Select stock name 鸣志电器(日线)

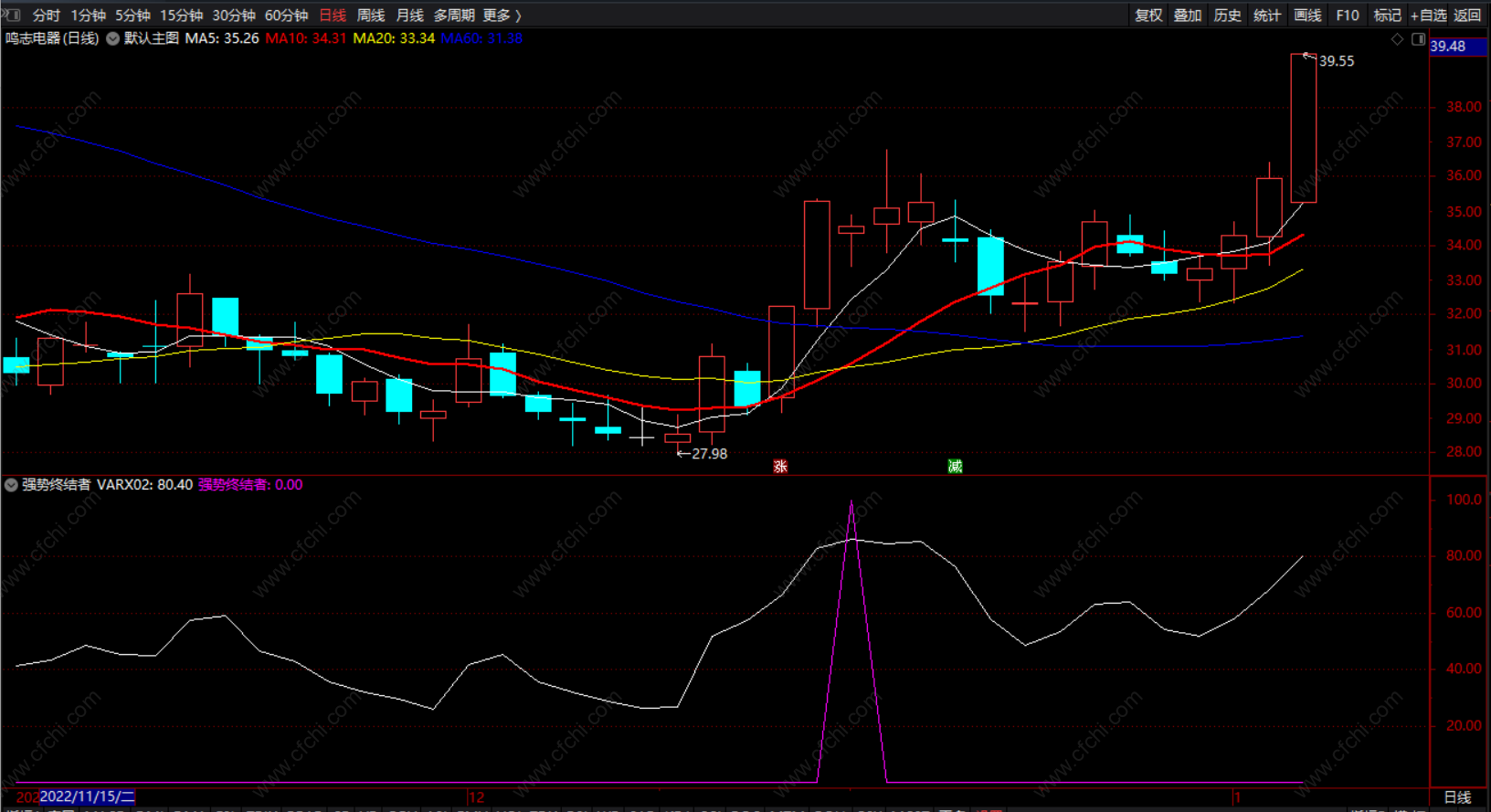[x=52, y=38]
